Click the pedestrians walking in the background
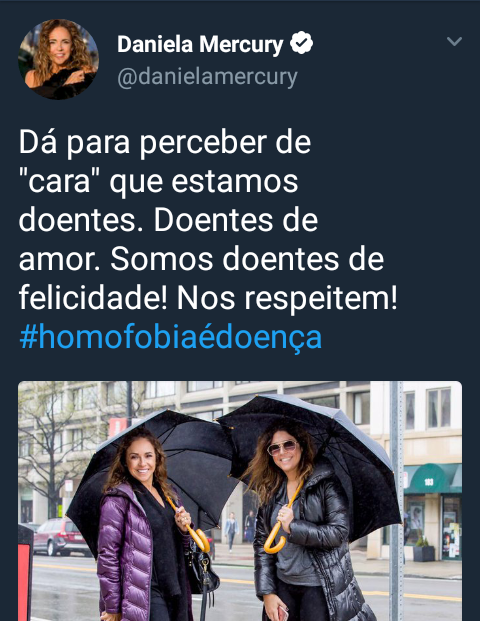The width and height of the screenshot is (480, 621). (239, 529)
